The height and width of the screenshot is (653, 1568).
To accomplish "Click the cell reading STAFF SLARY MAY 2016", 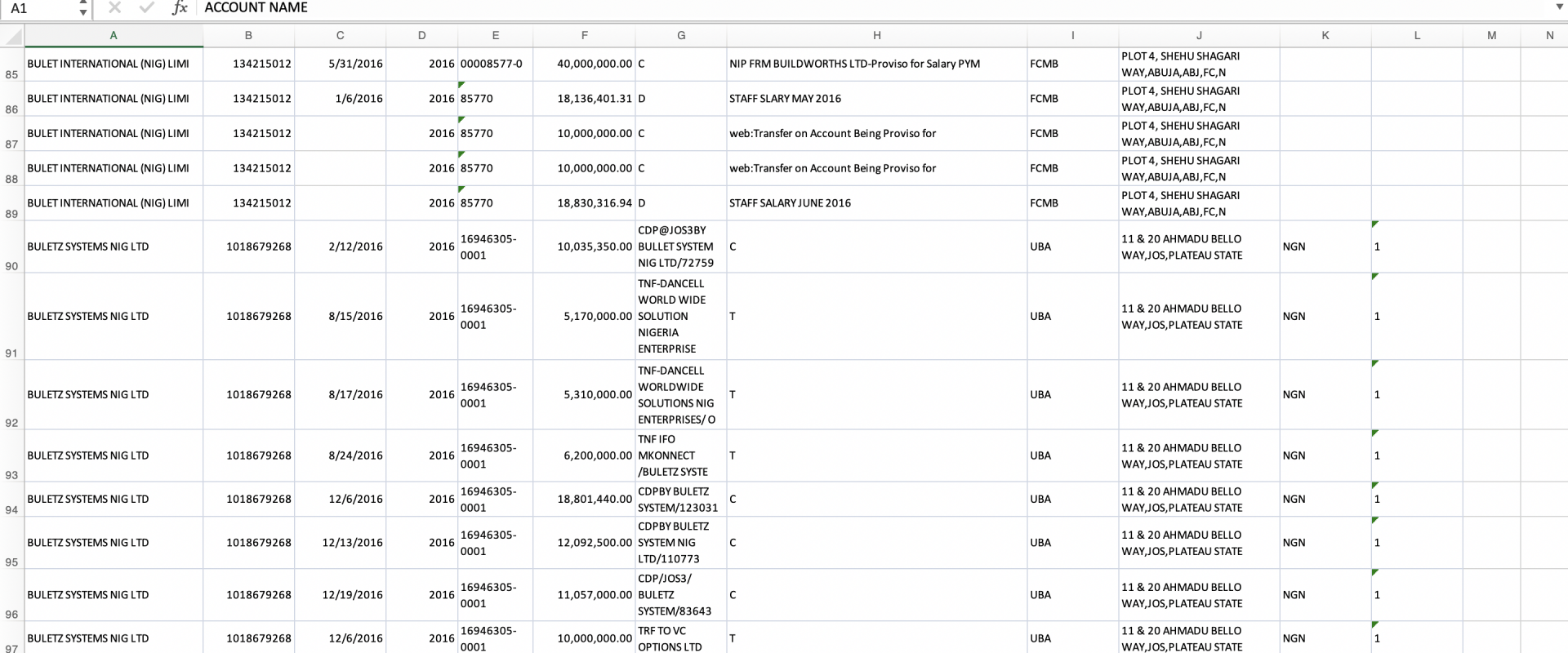I will [x=876, y=99].
